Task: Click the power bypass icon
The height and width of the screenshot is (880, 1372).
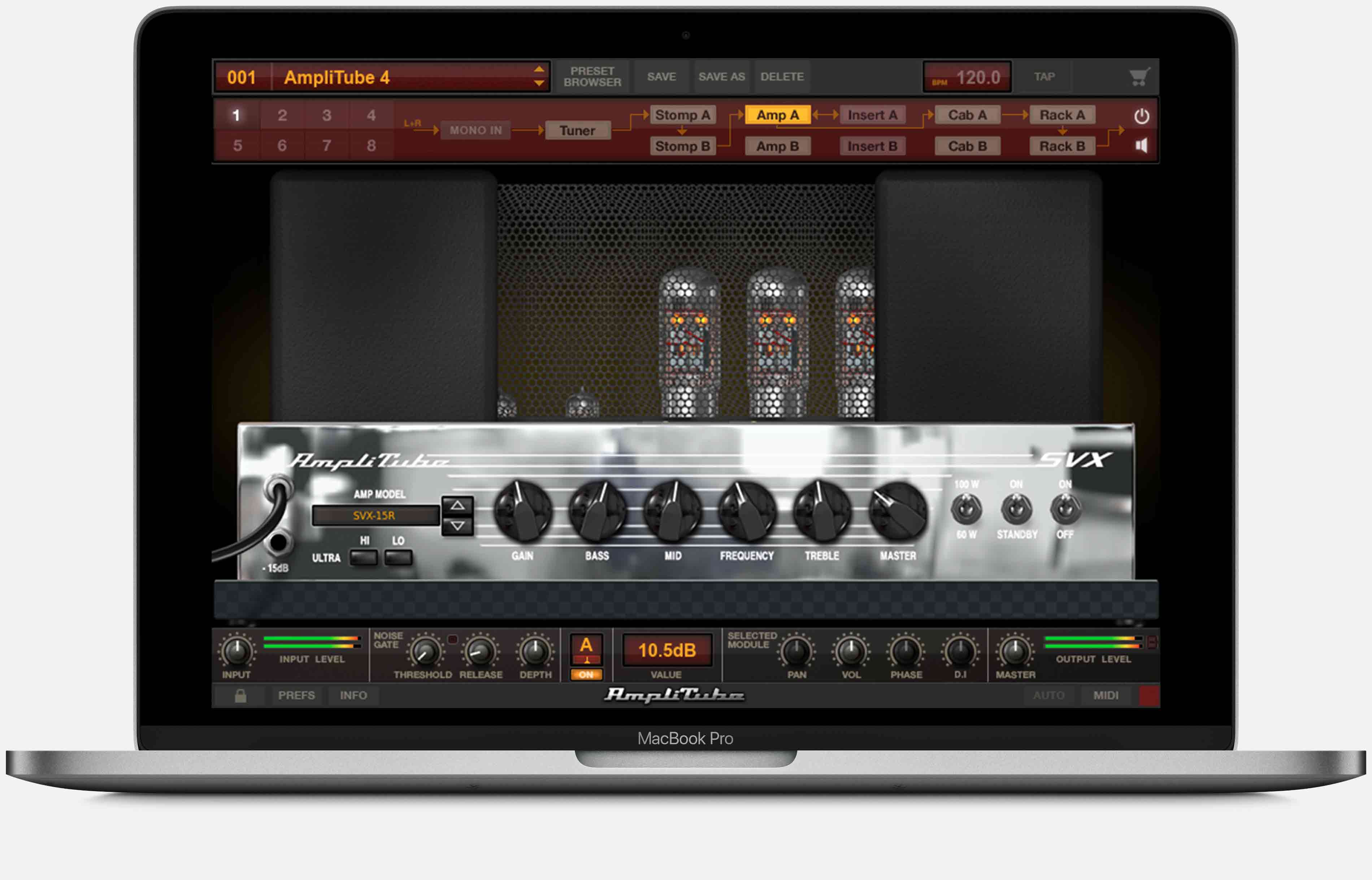Action: click(x=1141, y=116)
